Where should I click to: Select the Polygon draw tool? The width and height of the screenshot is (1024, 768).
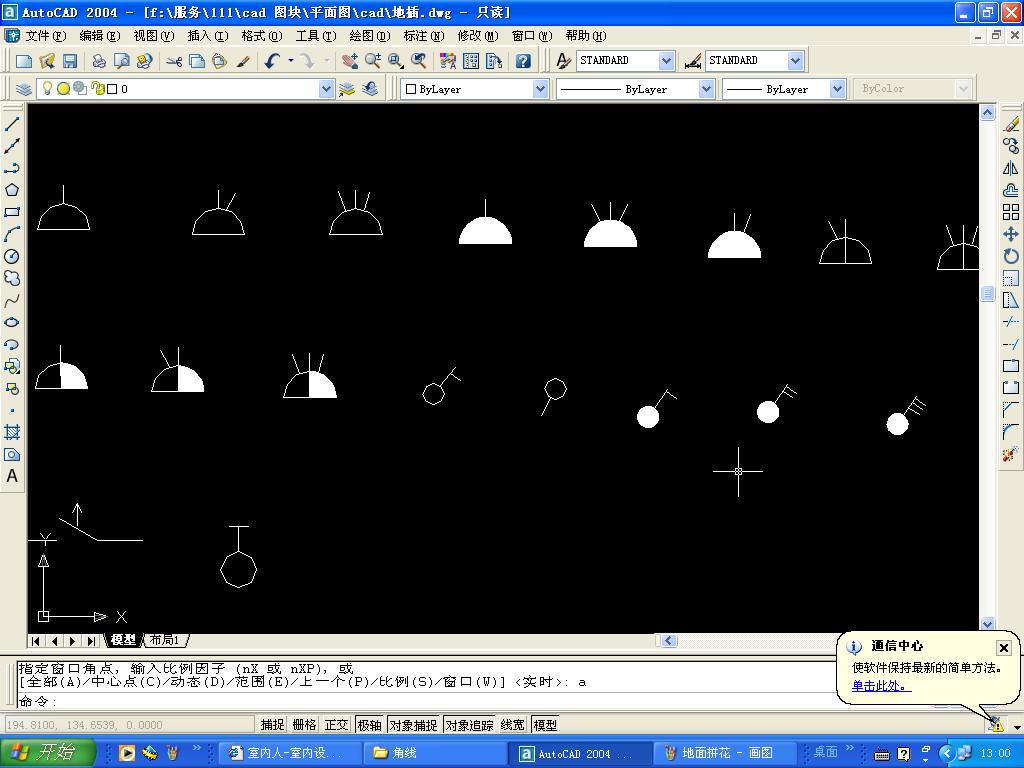[x=12, y=190]
